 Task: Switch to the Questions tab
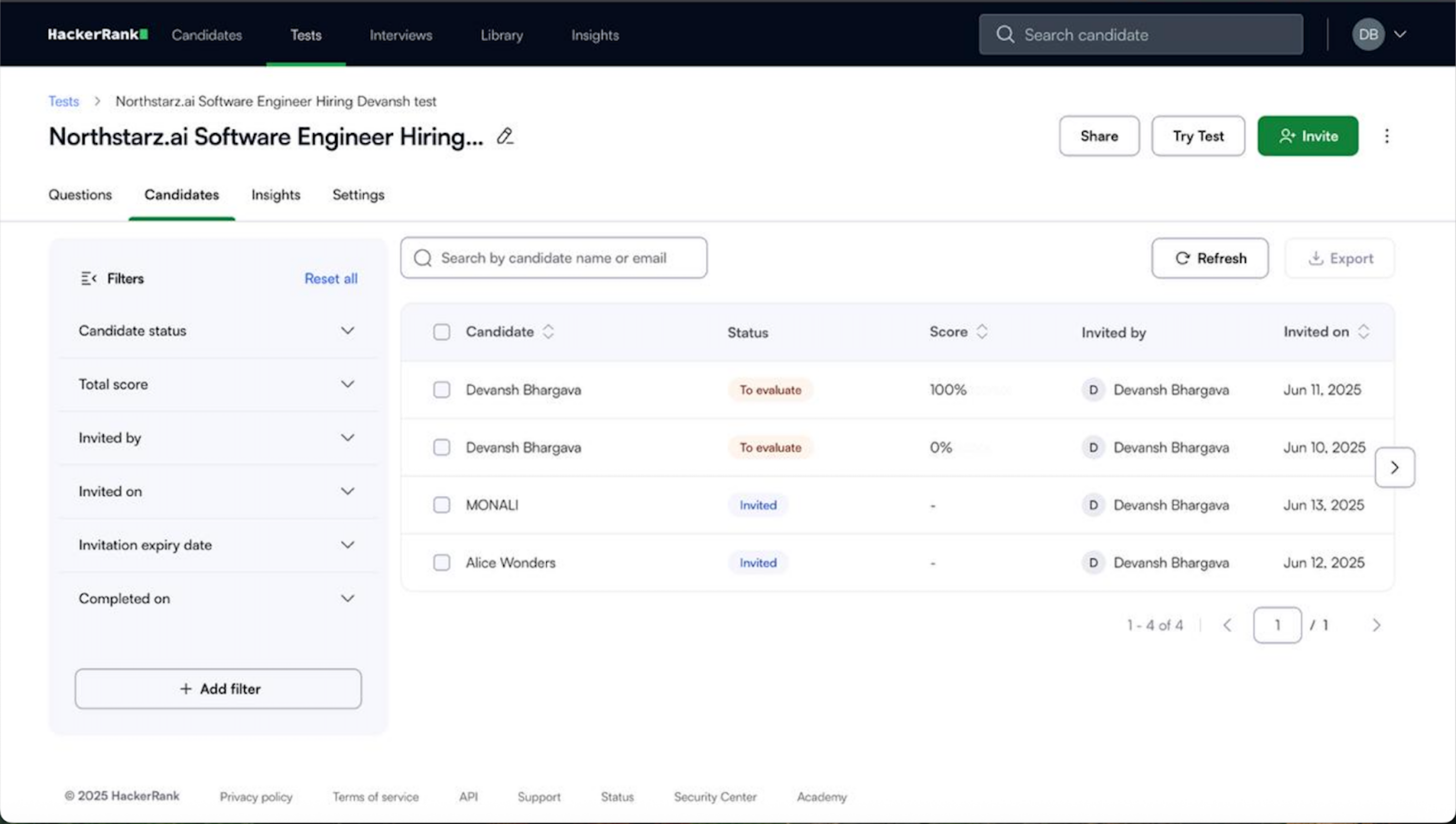(x=80, y=195)
